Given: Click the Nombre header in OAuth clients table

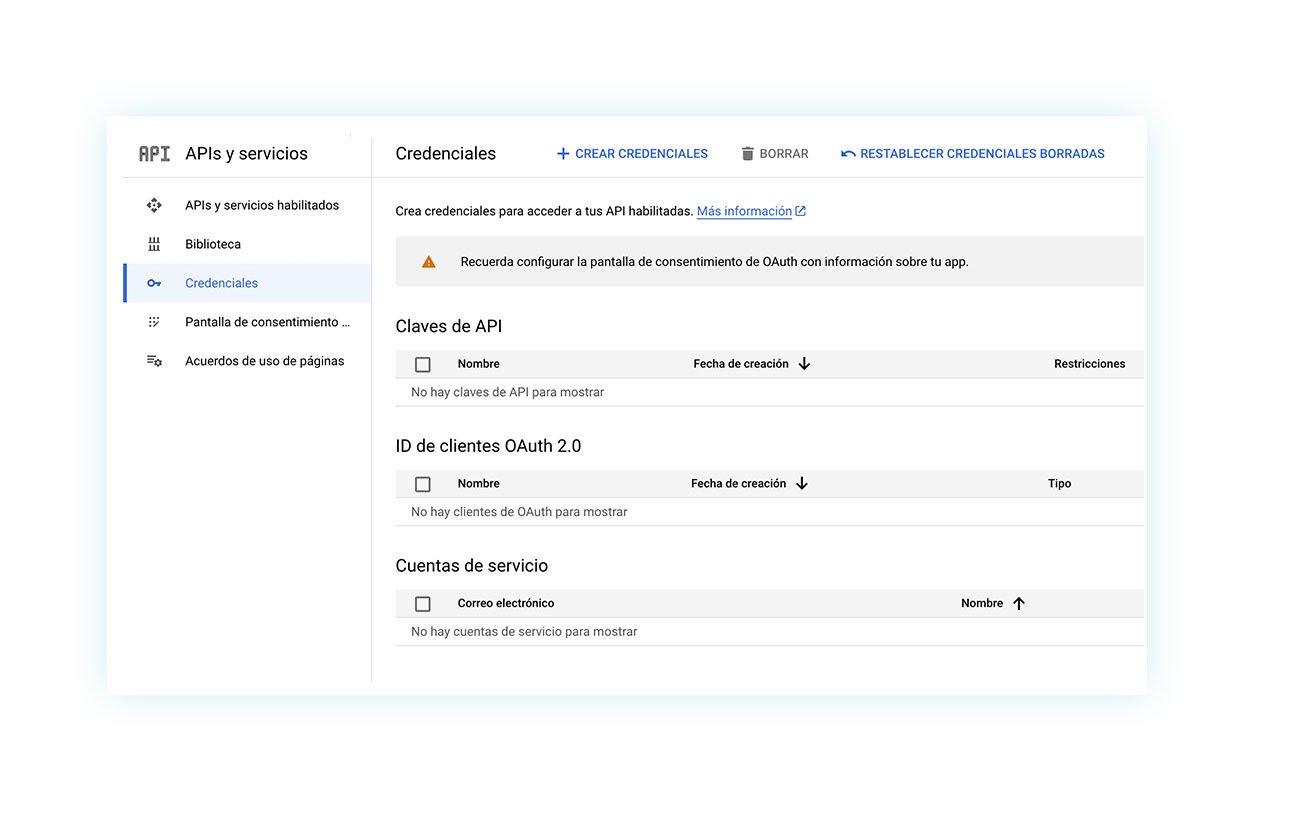Looking at the screenshot, I should [x=479, y=484].
